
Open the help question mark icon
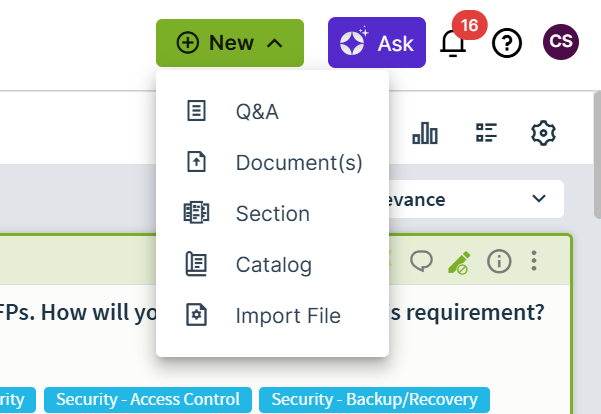click(507, 43)
